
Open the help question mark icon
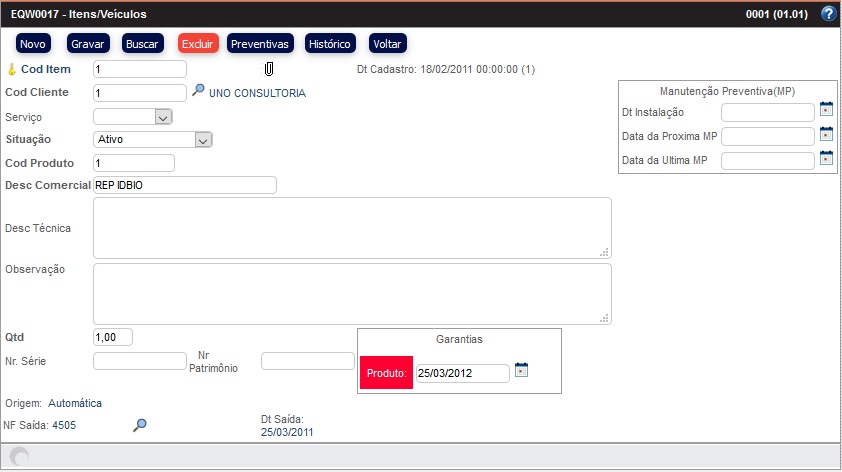point(828,14)
